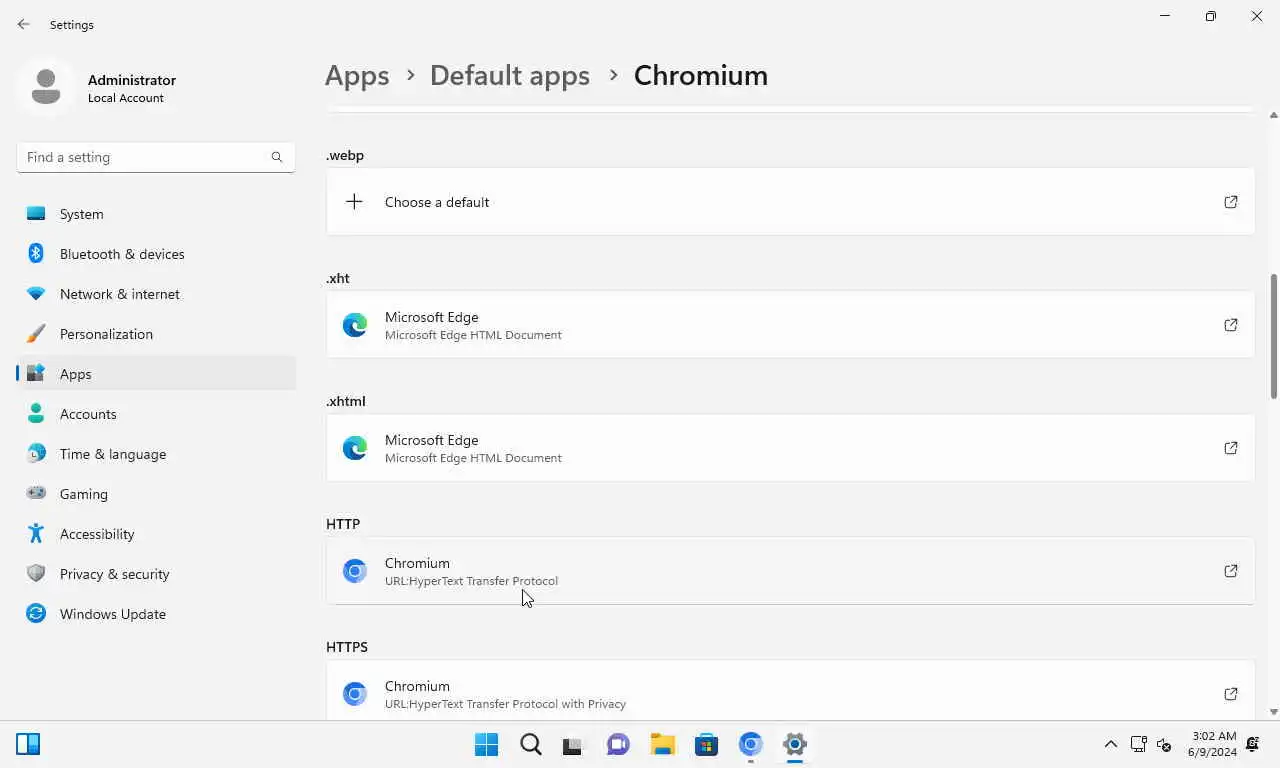Click open-external icon on HTTPS row
Image resolution: width=1280 pixels, height=768 pixels.
(x=1231, y=694)
